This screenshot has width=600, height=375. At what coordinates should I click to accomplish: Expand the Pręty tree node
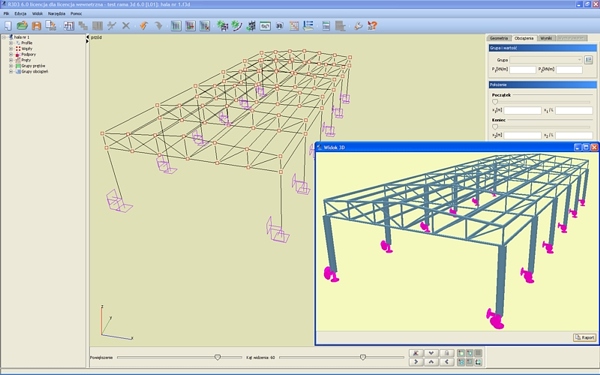pos(11,60)
